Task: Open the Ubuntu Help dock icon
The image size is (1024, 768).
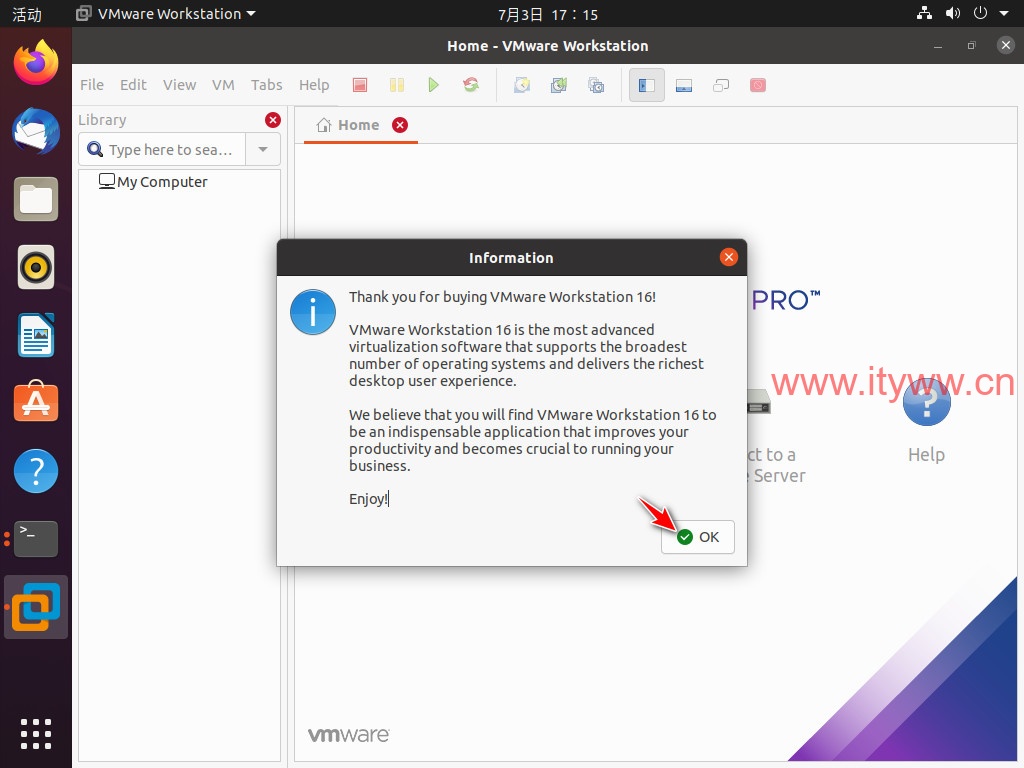Action: tap(36, 471)
